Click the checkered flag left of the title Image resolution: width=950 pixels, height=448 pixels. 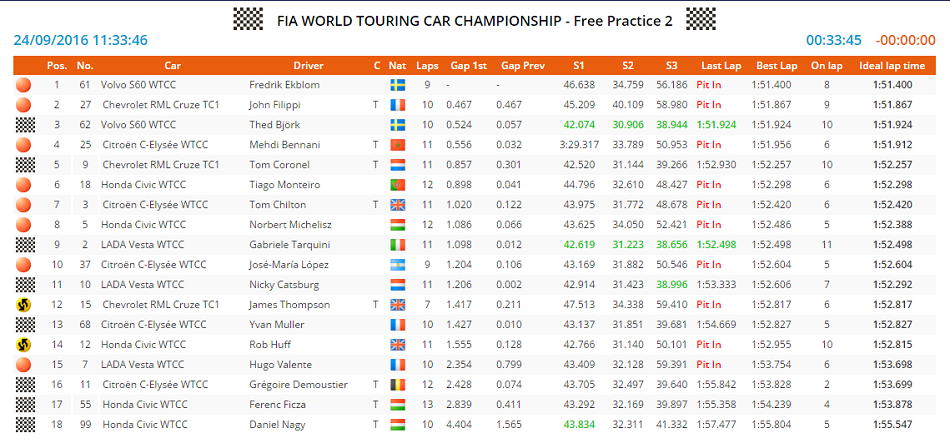pos(241,17)
